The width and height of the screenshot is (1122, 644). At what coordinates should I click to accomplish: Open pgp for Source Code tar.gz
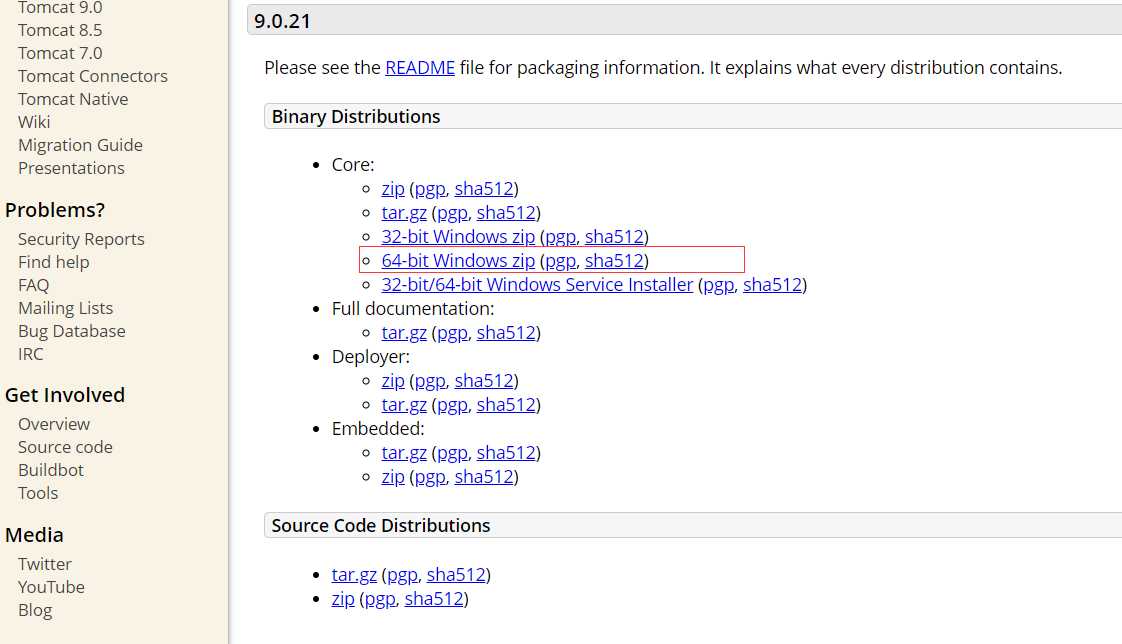[x=402, y=575]
